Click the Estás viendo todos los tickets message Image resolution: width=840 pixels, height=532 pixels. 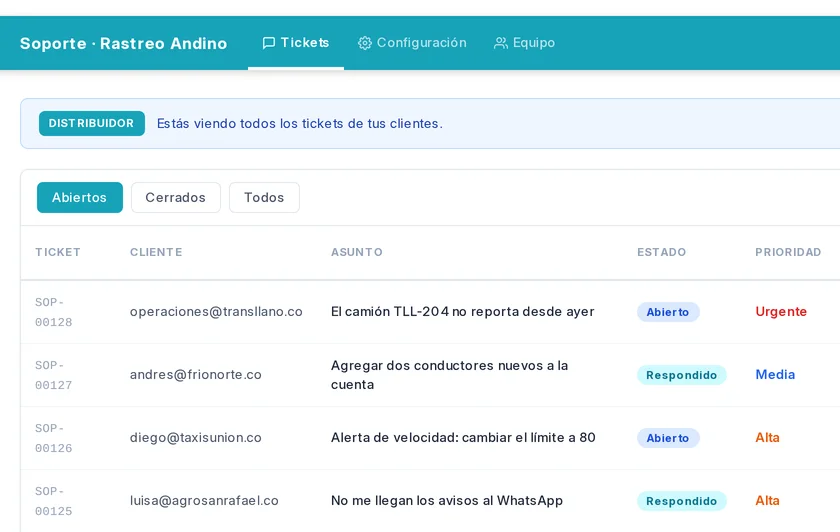[x=299, y=123]
